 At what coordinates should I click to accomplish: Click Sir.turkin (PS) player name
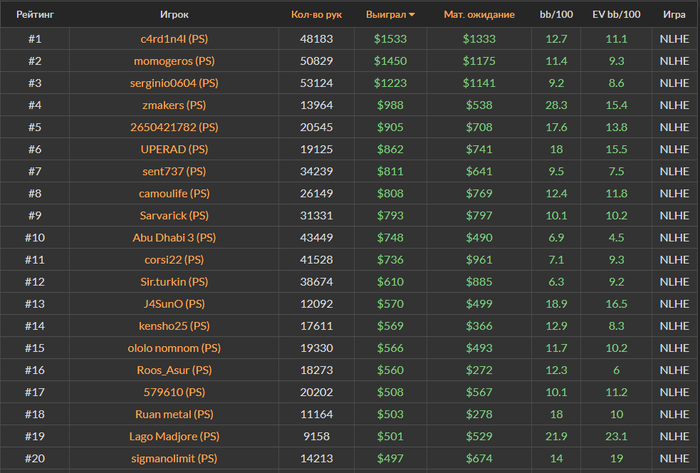coord(174,282)
